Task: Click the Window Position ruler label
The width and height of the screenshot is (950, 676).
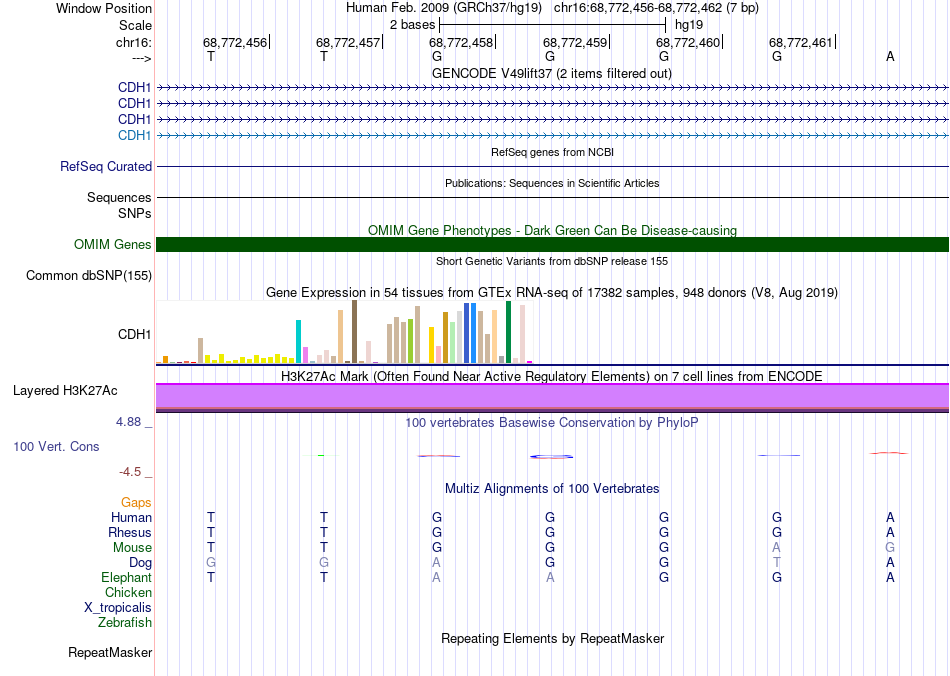Action: 104,8
